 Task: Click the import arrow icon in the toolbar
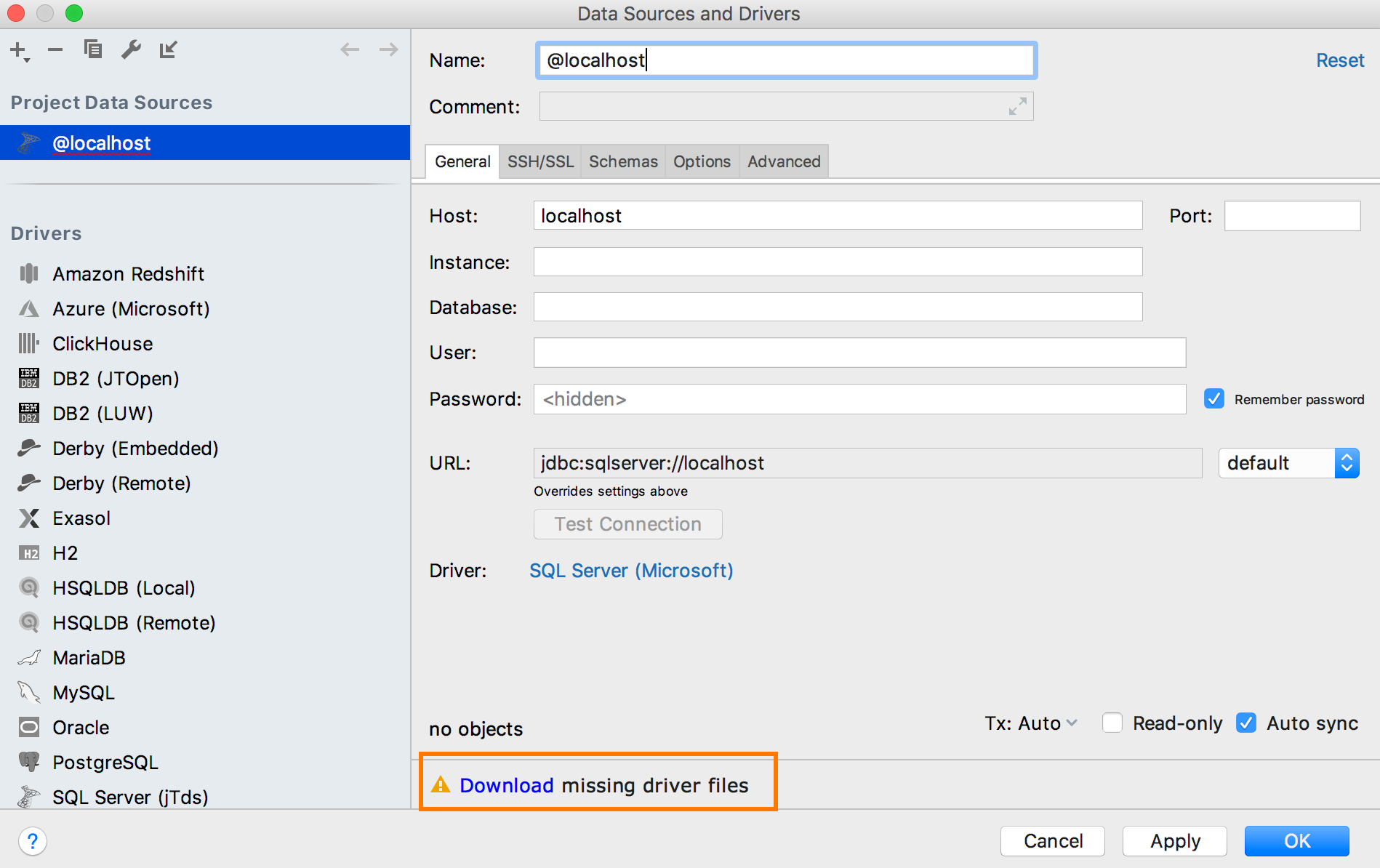click(169, 49)
